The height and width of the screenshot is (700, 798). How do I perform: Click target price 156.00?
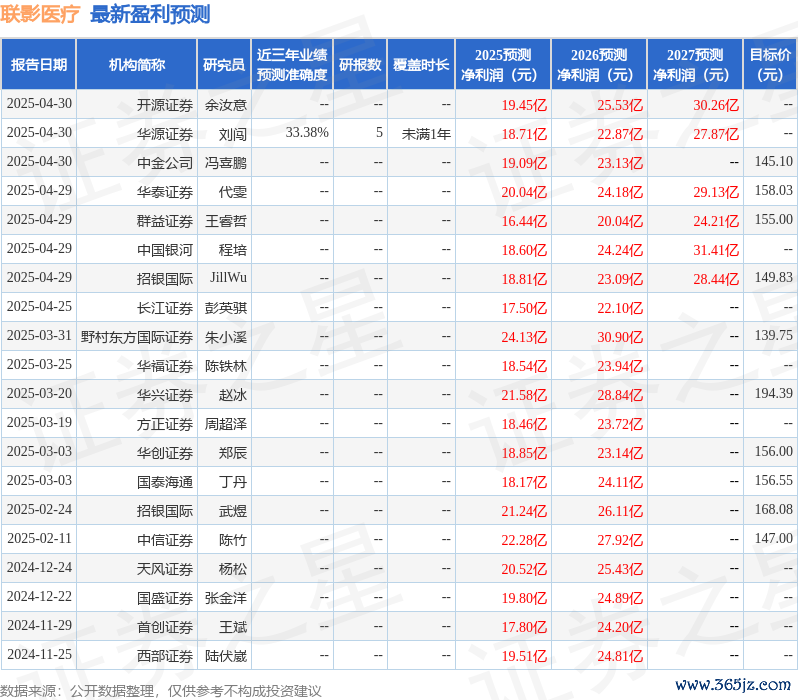[774, 452]
